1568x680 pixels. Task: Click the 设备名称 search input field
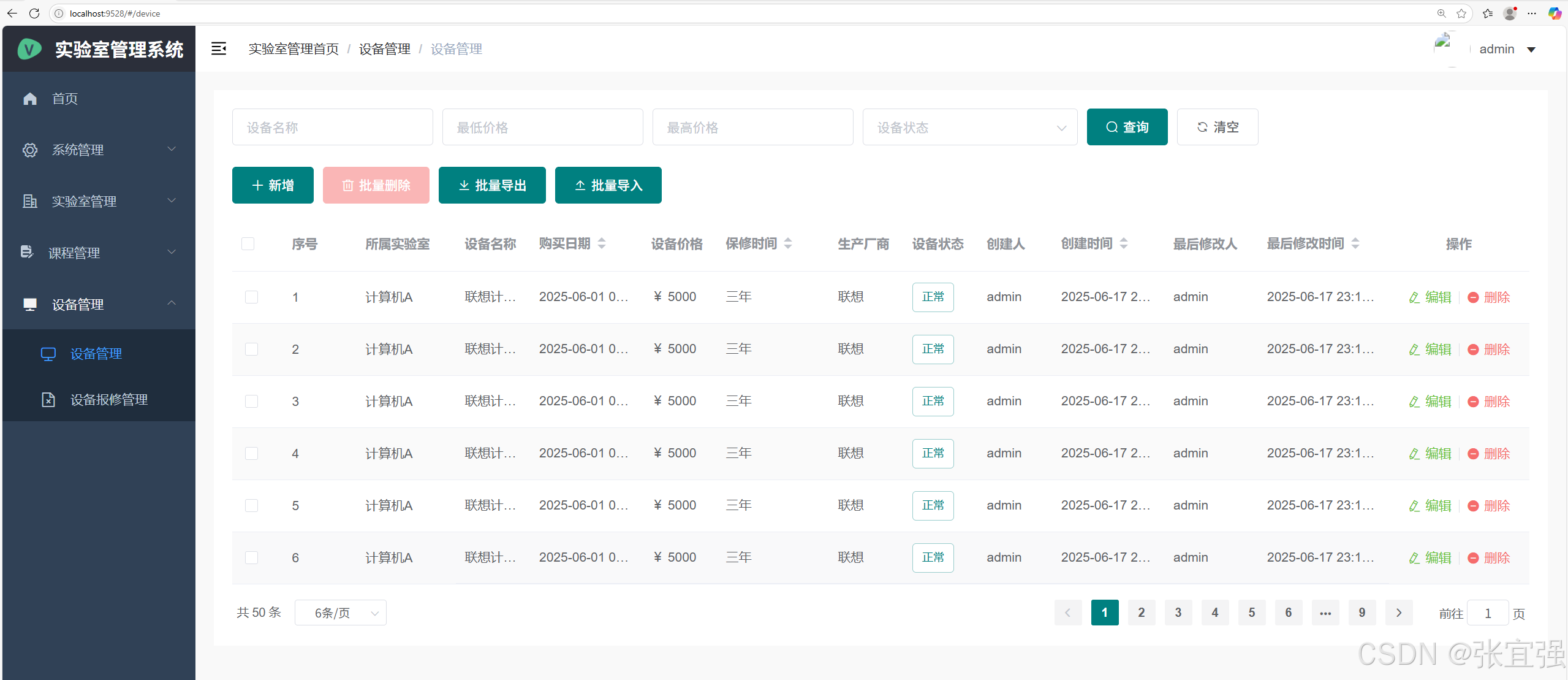point(332,127)
